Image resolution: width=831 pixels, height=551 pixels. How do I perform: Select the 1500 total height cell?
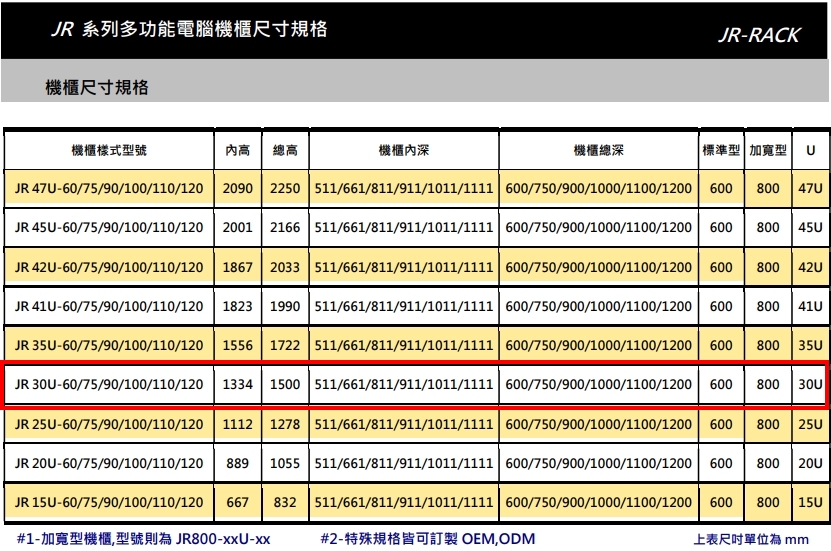point(285,385)
